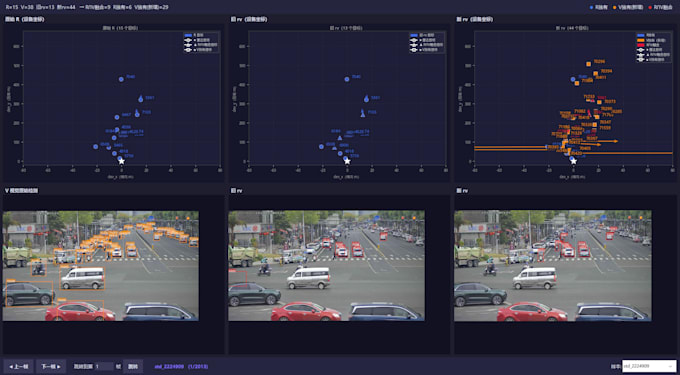
Task: Click the white star origin in 原始 R chart
Action: point(121,161)
